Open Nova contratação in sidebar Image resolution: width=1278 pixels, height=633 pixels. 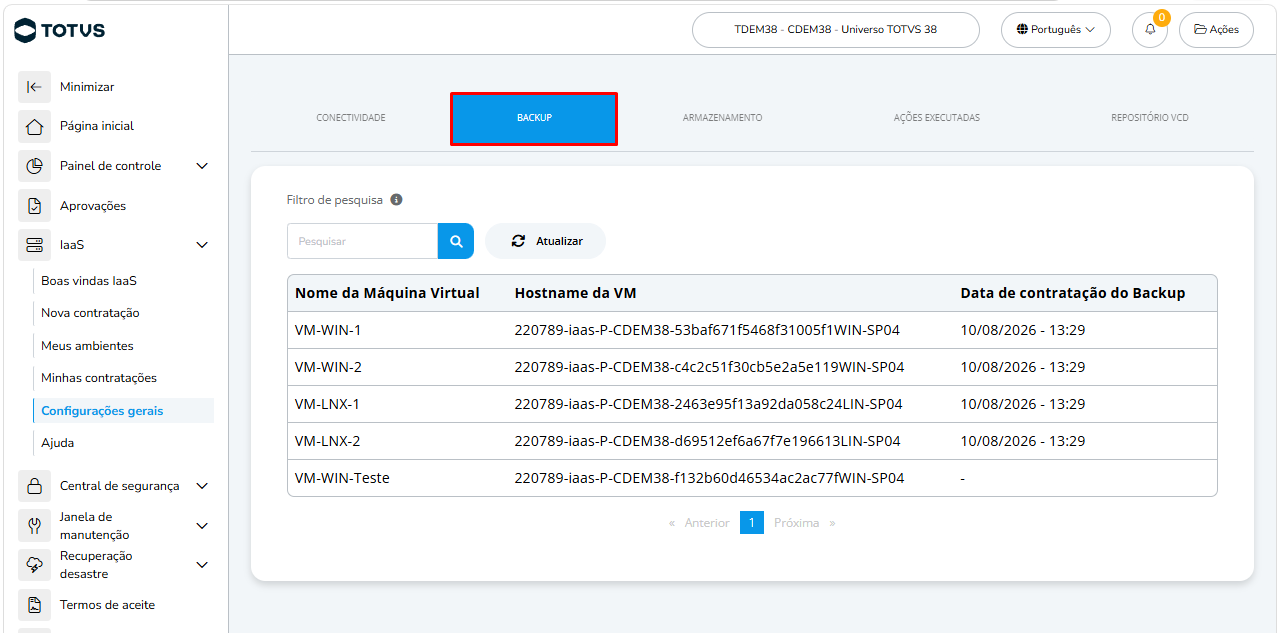(90, 313)
